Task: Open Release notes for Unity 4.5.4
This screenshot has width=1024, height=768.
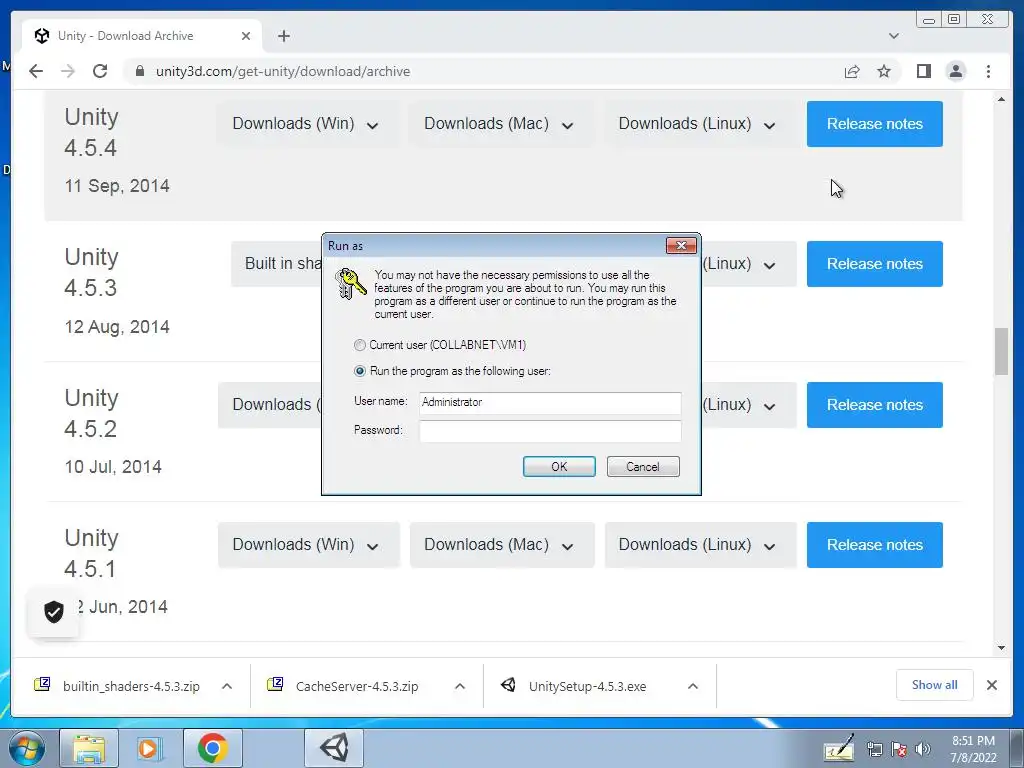Action: 874,124
